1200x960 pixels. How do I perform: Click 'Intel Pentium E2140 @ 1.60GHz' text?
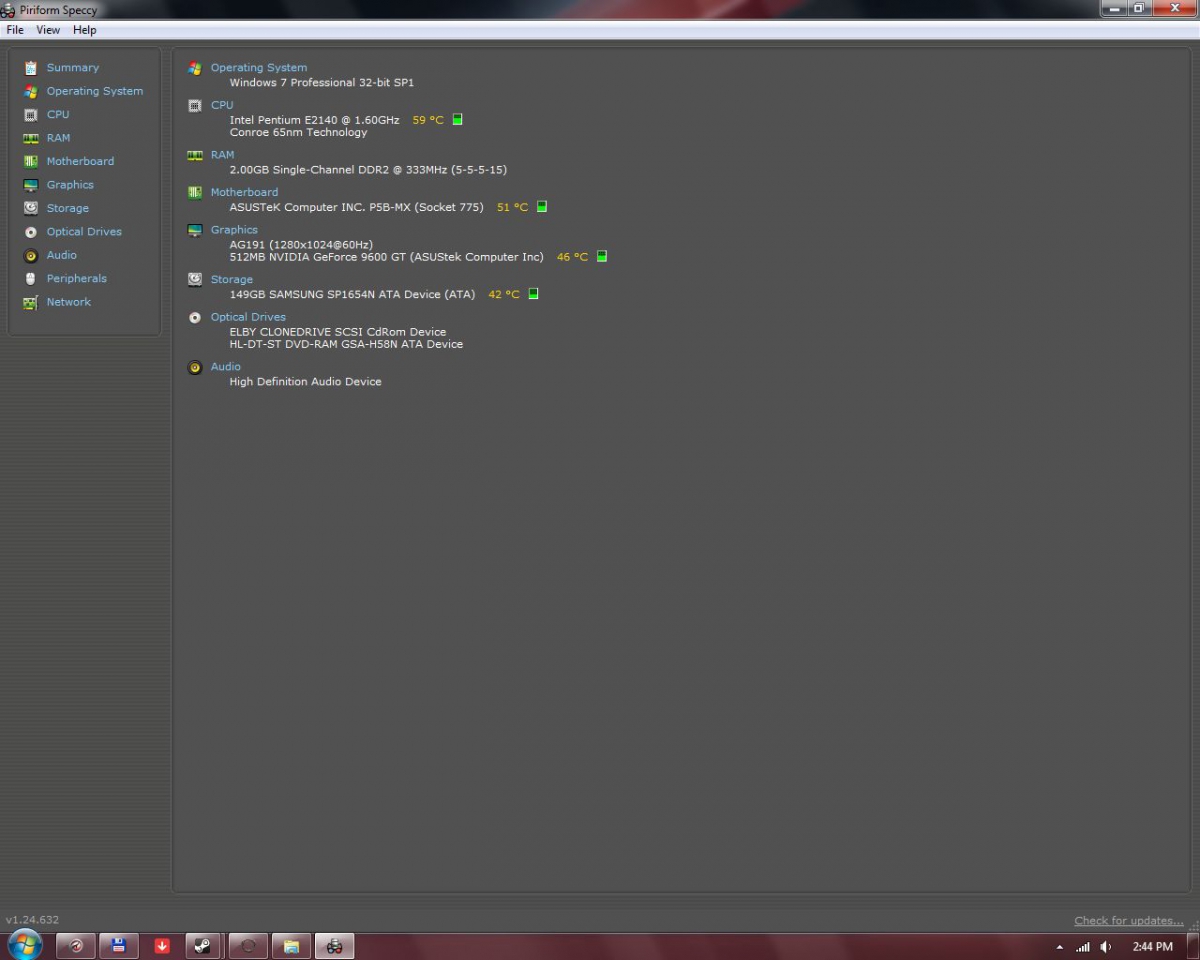(x=314, y=120)
